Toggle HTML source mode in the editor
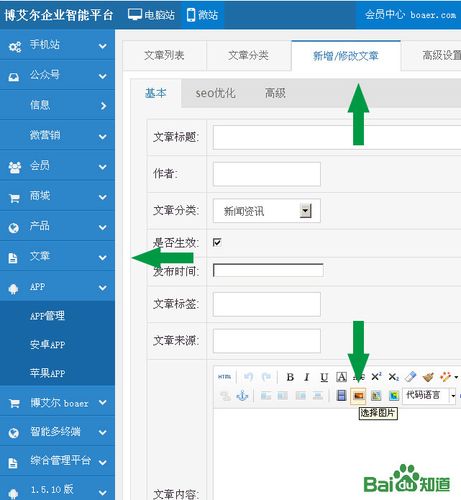 224,377
